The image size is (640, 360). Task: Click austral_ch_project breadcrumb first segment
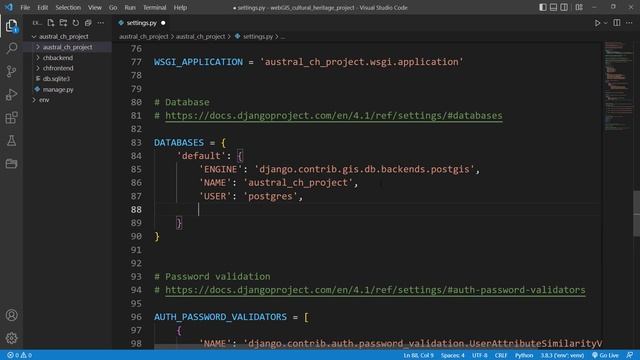tap(143, 36)
